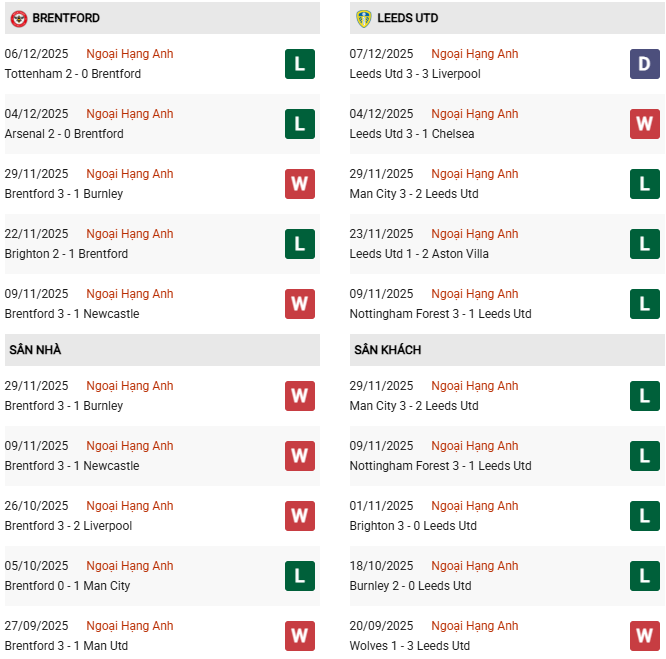Screen dimensions: 666x659
Task: Open Ngoại Hạng Anh link dated 06/12/2025
Action: [x=130, y=54]
